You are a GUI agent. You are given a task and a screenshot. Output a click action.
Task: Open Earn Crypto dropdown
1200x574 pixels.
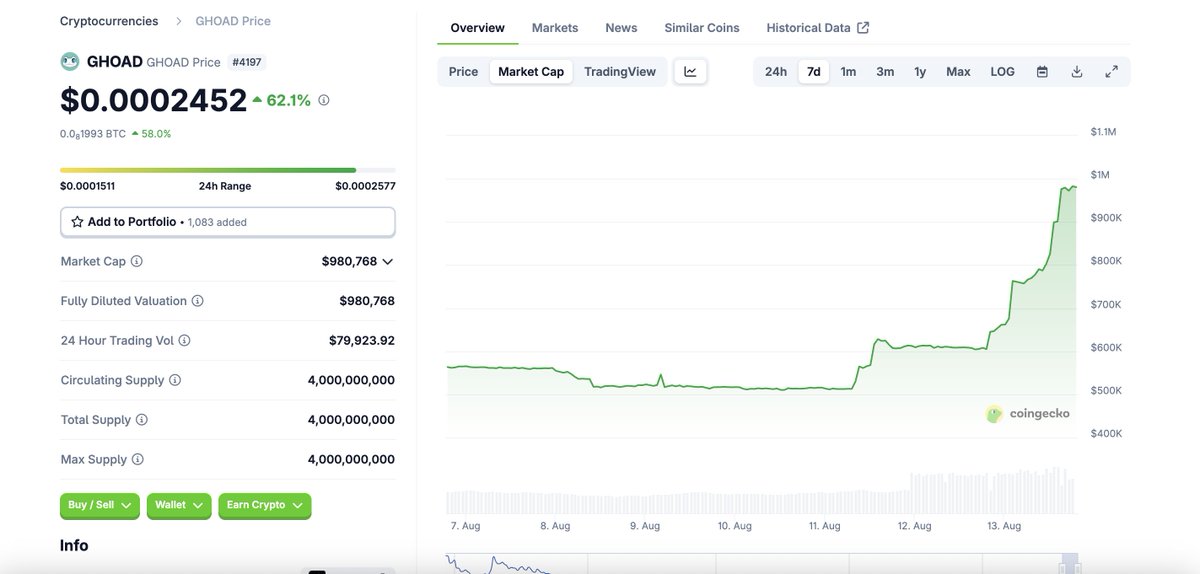click(x=265, y=505)
